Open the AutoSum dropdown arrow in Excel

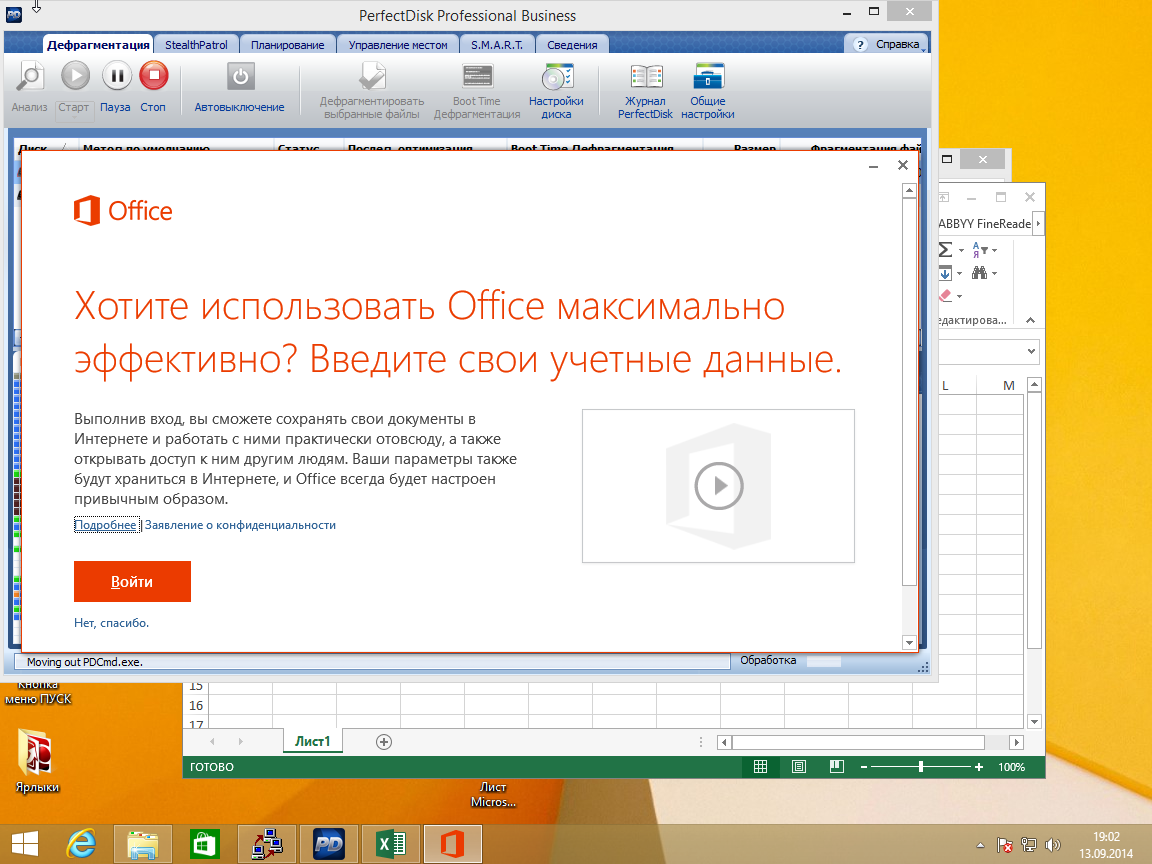961,251
